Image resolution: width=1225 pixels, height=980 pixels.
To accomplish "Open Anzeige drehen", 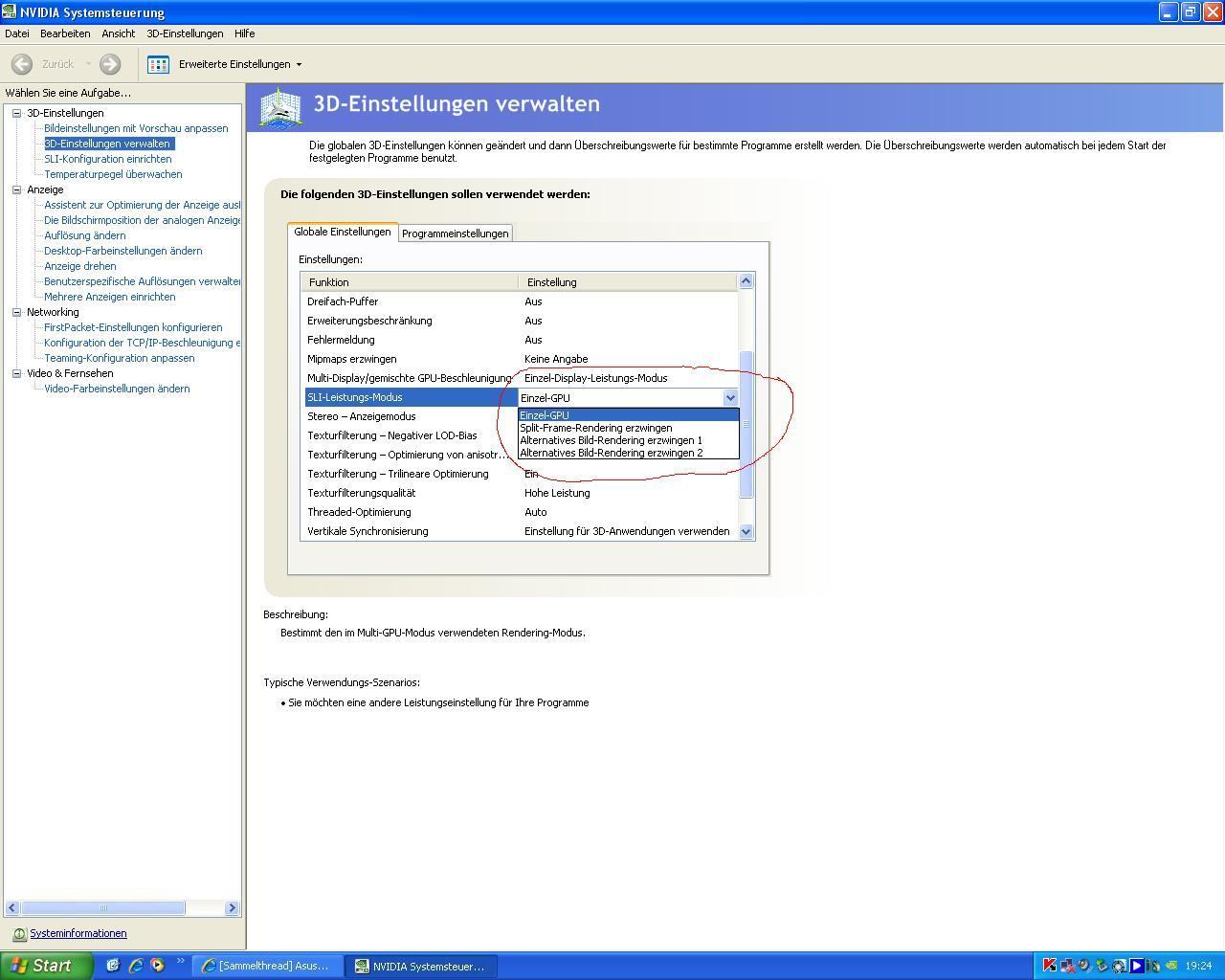I will coord(80,266).
